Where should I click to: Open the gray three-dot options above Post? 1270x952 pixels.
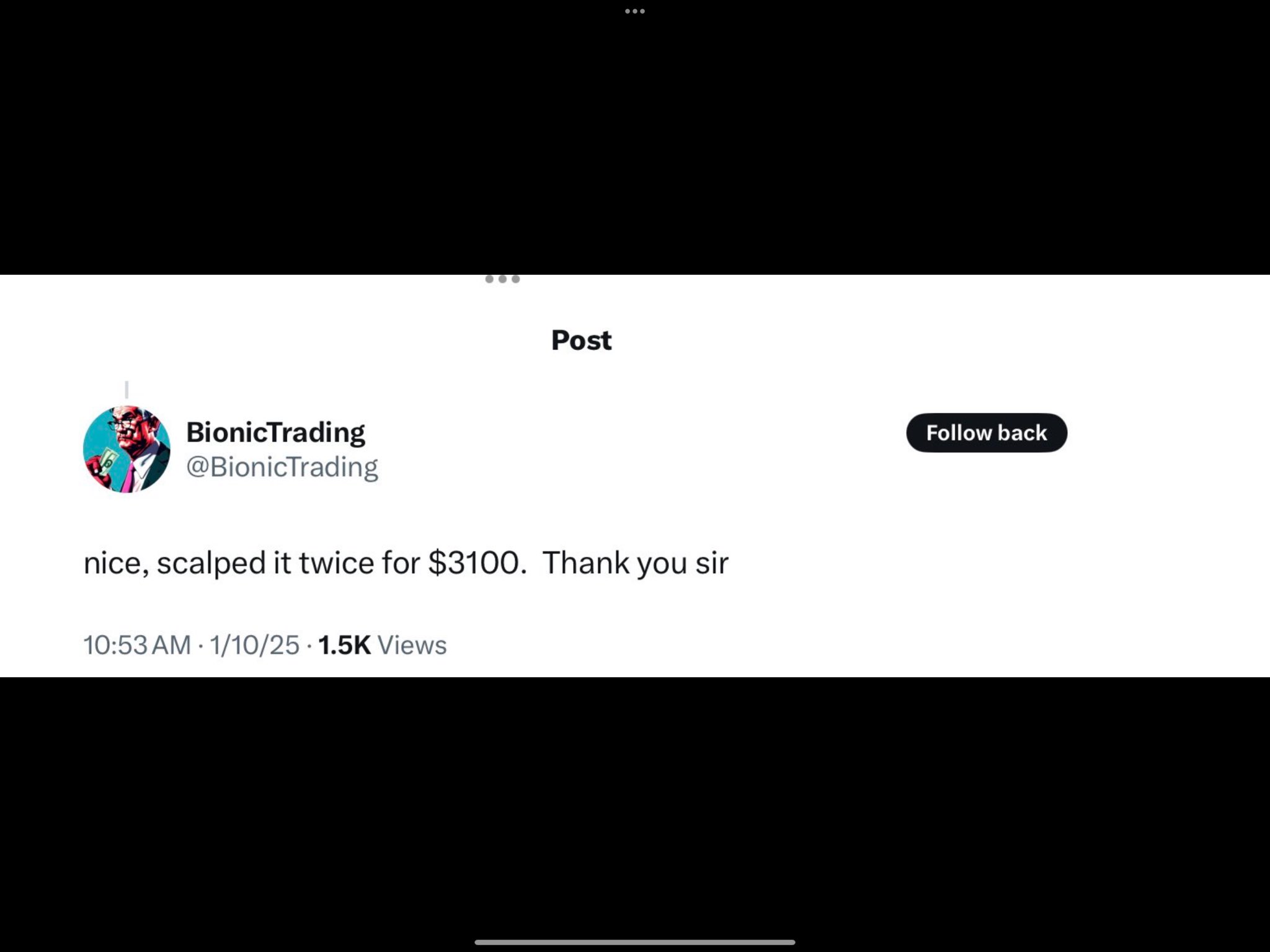pos(502,279)
